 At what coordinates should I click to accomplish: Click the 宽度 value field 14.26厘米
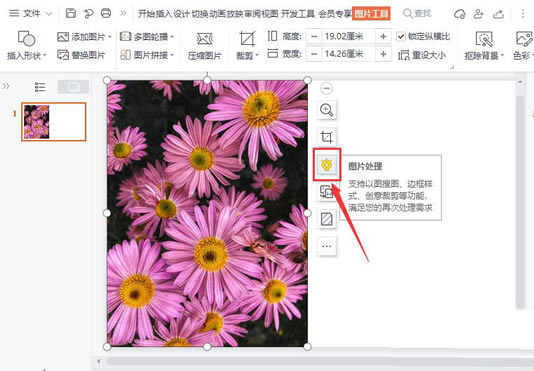coord(348,54)
